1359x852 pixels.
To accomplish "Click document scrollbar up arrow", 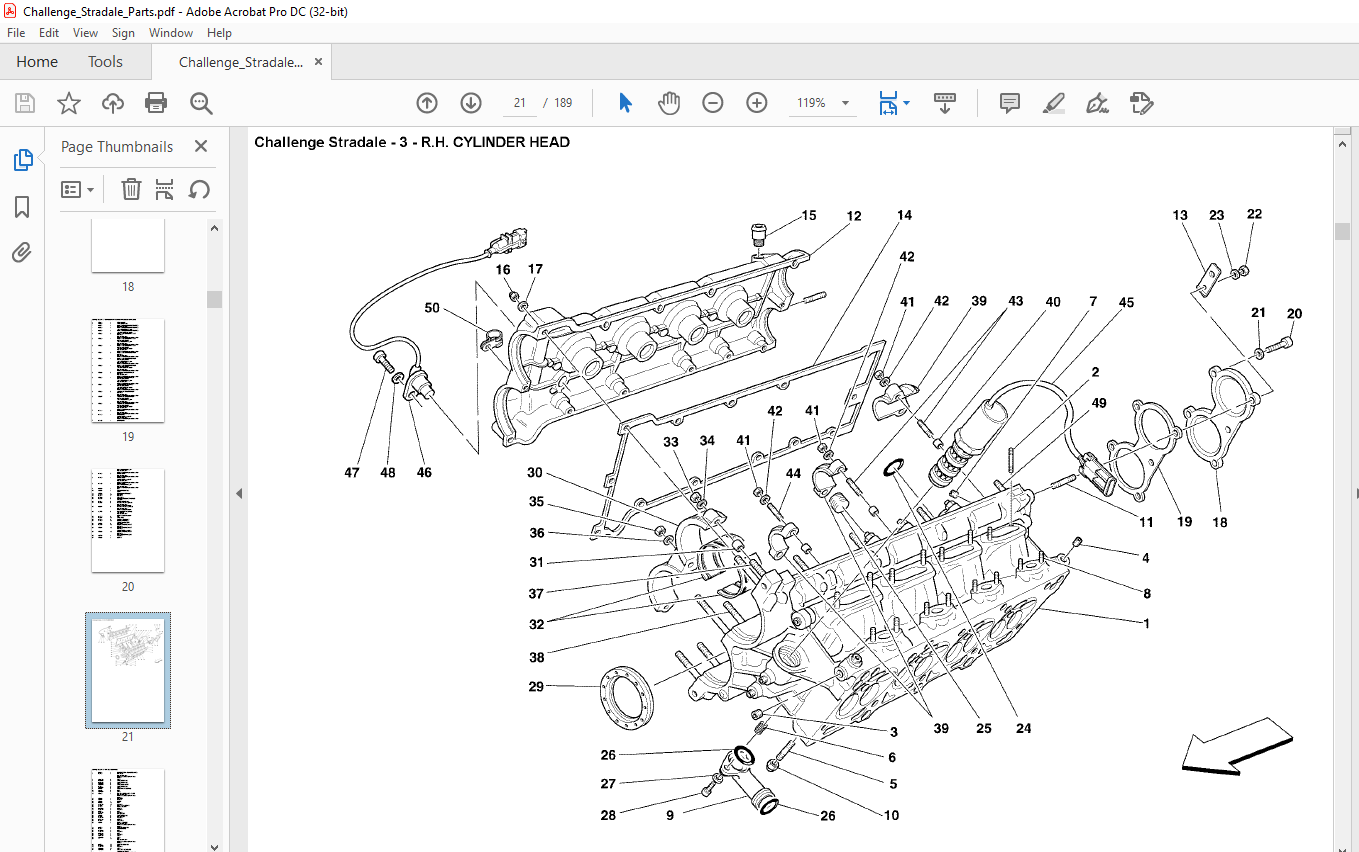I will click(1342, 144).
